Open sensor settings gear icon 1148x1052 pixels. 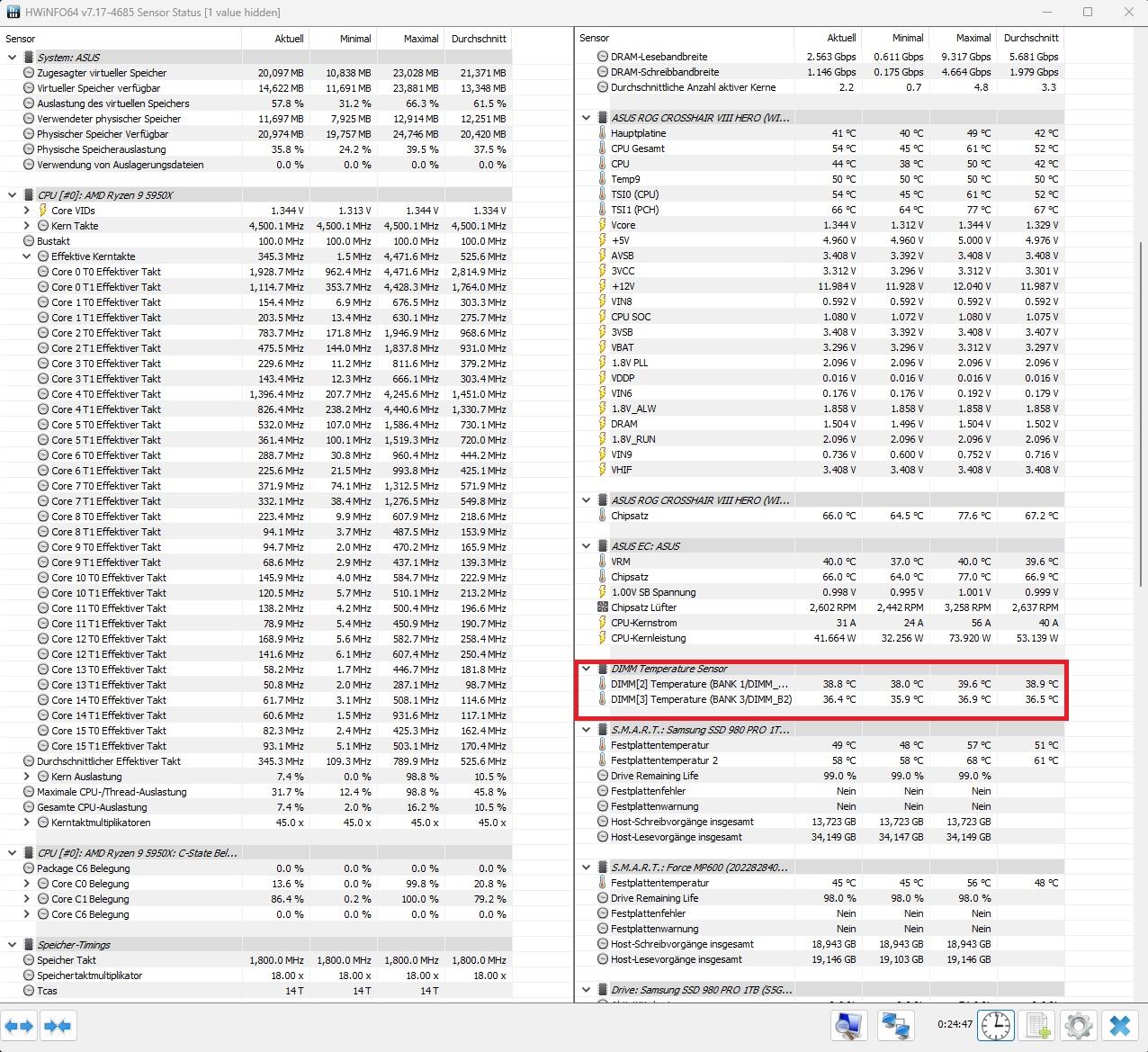(1078, 1025)
